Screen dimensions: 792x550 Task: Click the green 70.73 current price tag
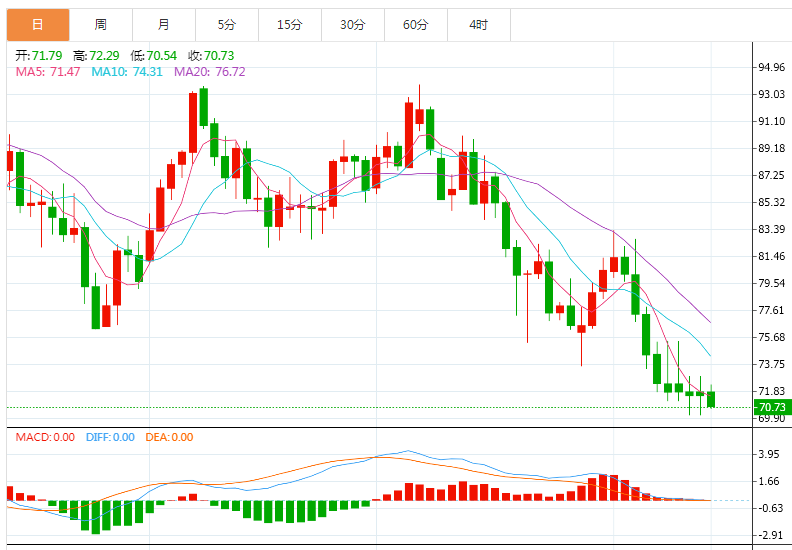[772, 407]
